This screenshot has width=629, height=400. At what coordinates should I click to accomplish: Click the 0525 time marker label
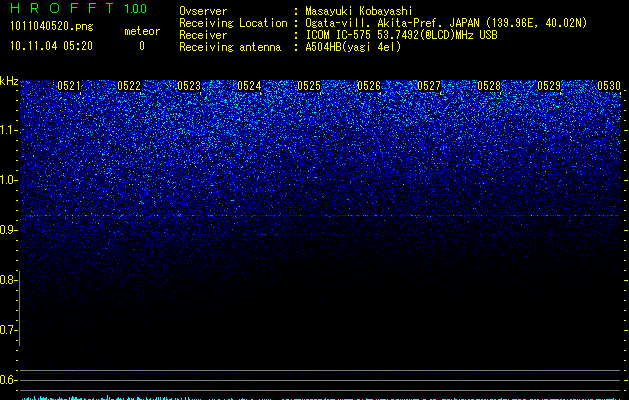[x=309, y=86]
